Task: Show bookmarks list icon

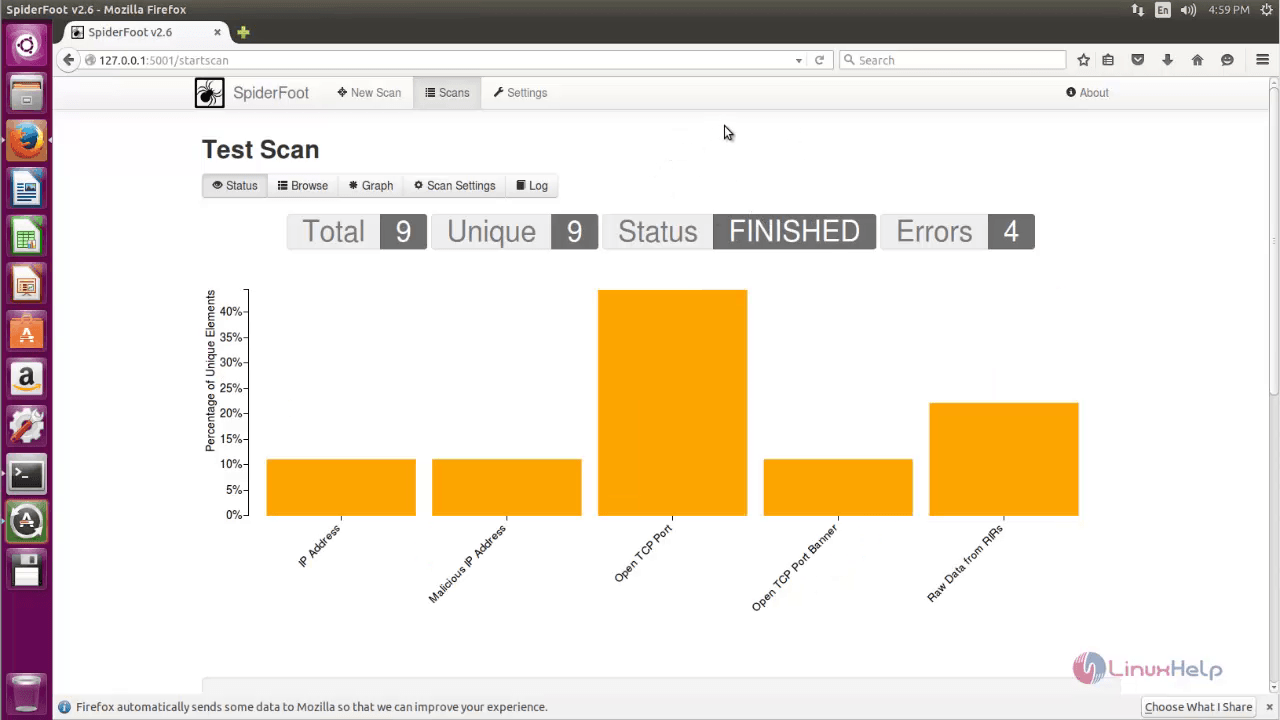Action: 1108,60
